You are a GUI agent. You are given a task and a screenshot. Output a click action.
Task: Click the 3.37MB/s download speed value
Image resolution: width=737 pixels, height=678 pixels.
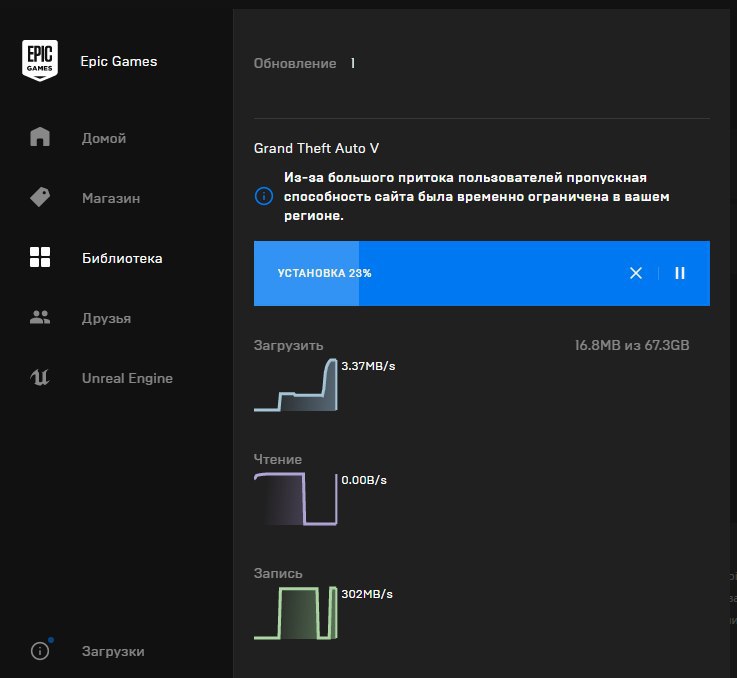pyautogui.click(x=368, y=366)
